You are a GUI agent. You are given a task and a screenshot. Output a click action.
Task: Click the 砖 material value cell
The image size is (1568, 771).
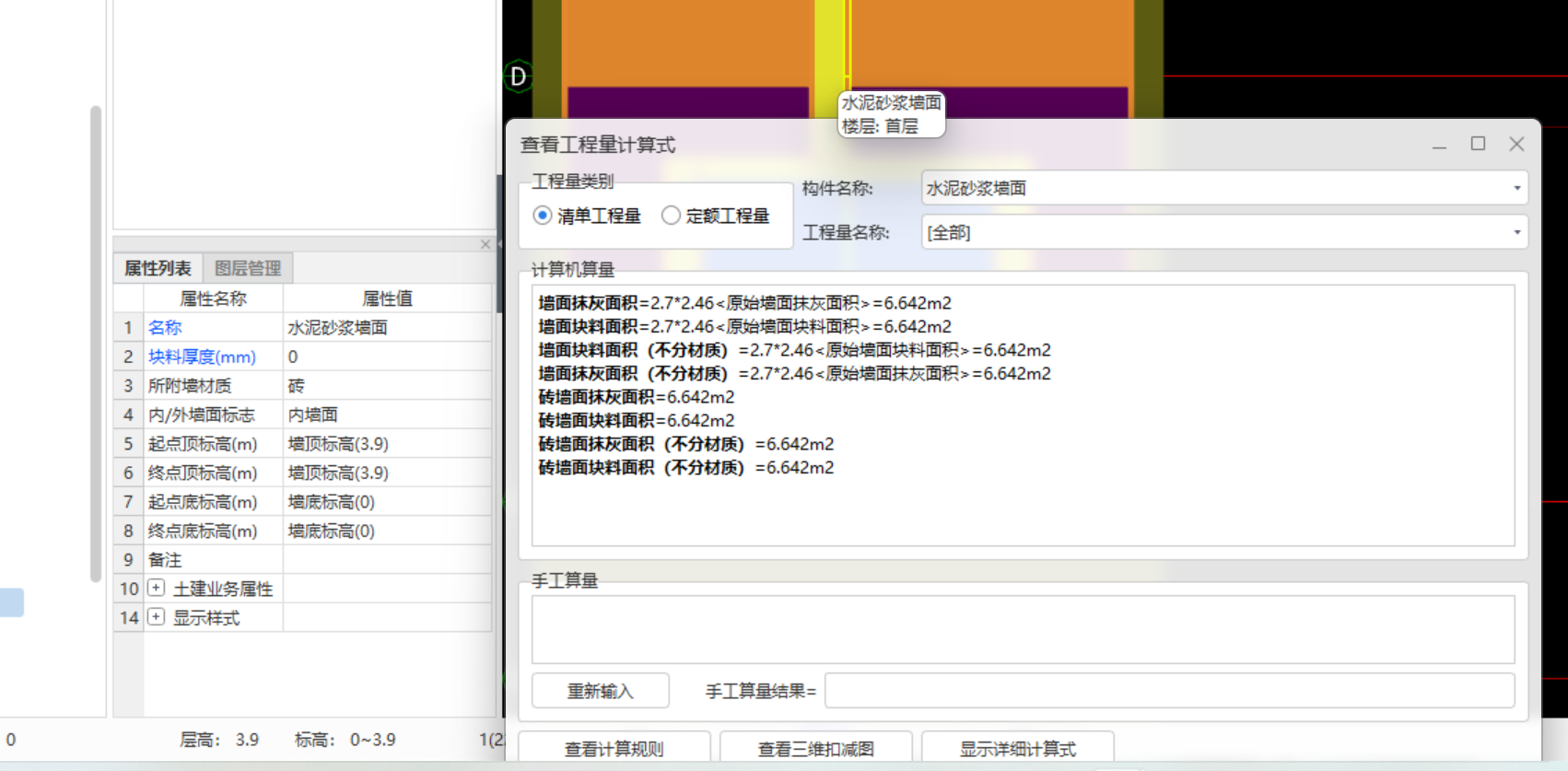pyautogui.click(x=387, y=386)
